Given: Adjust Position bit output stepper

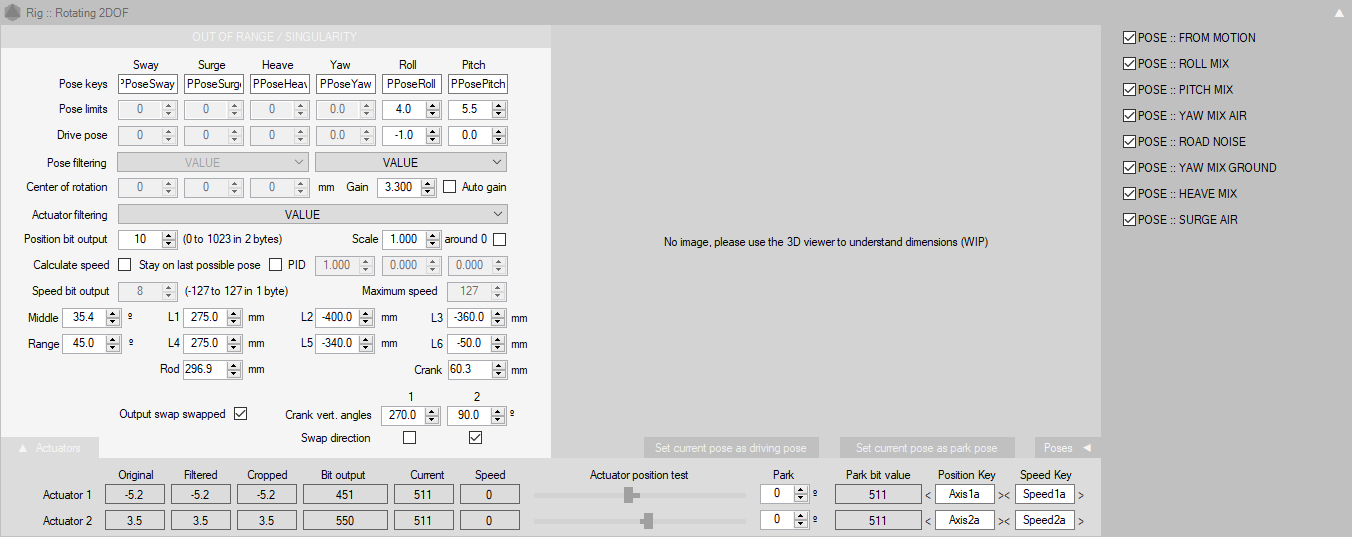Looking at the screenshot, I should coord(169,239).
